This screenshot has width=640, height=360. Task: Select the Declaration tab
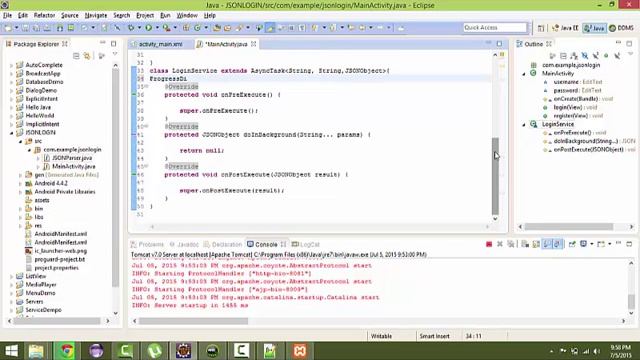223,244
